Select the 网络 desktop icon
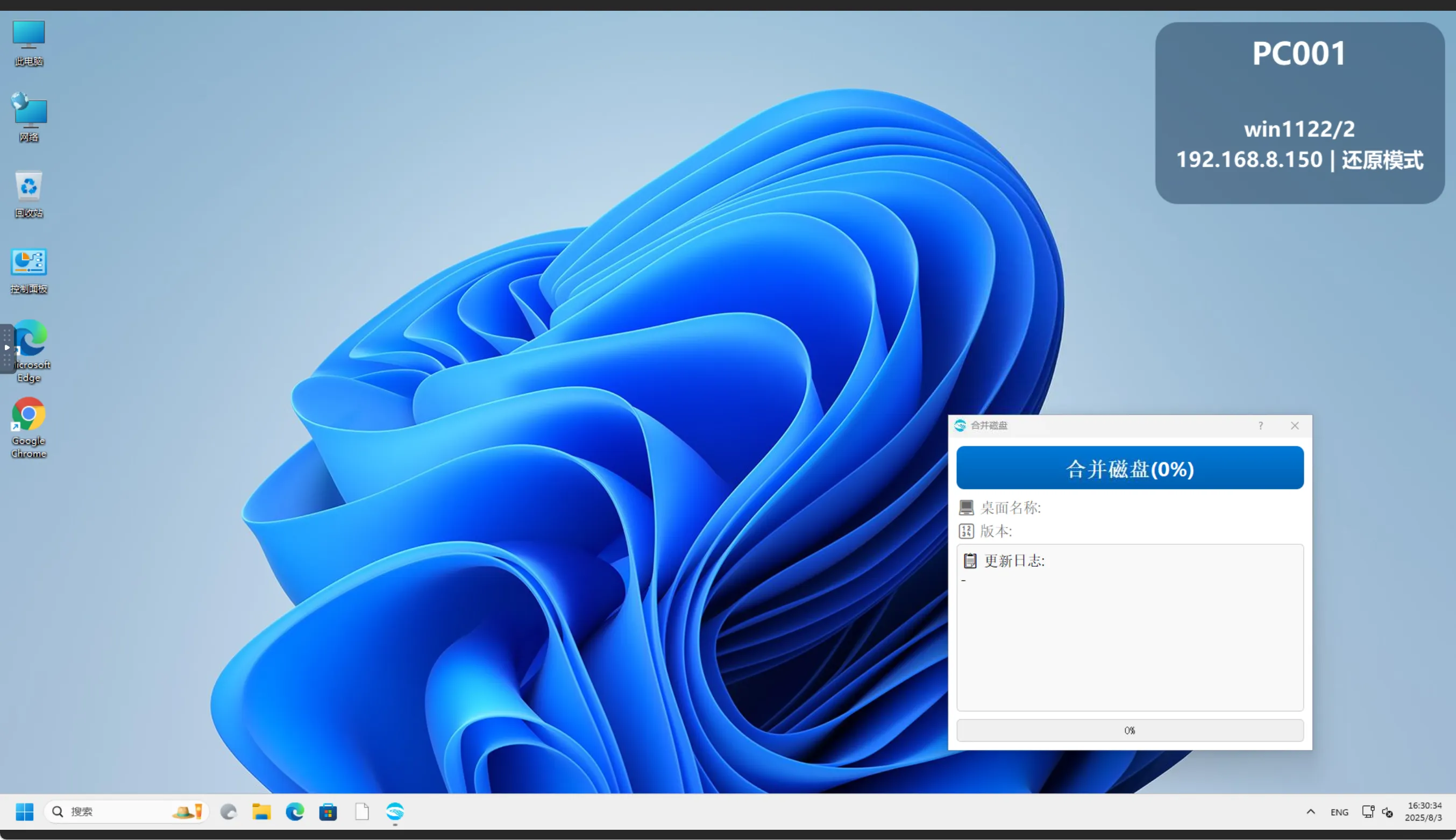1456x840 pixels. [29, 117]
